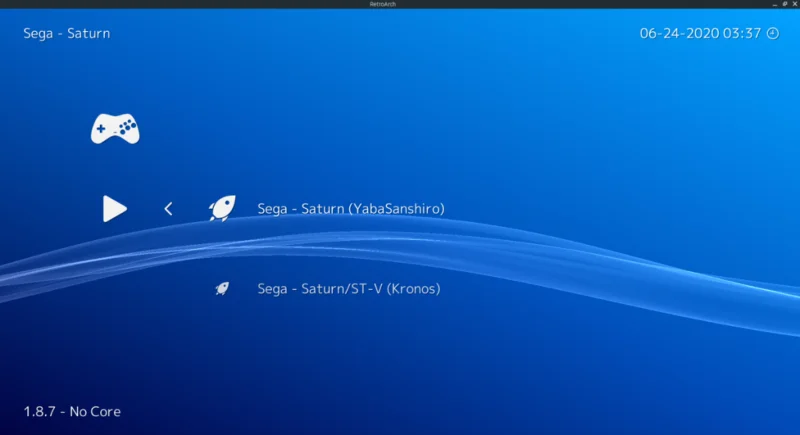Click the date and time 06-24-2020 03:37
The image size is (800, 435).
(x=700, y=33)
